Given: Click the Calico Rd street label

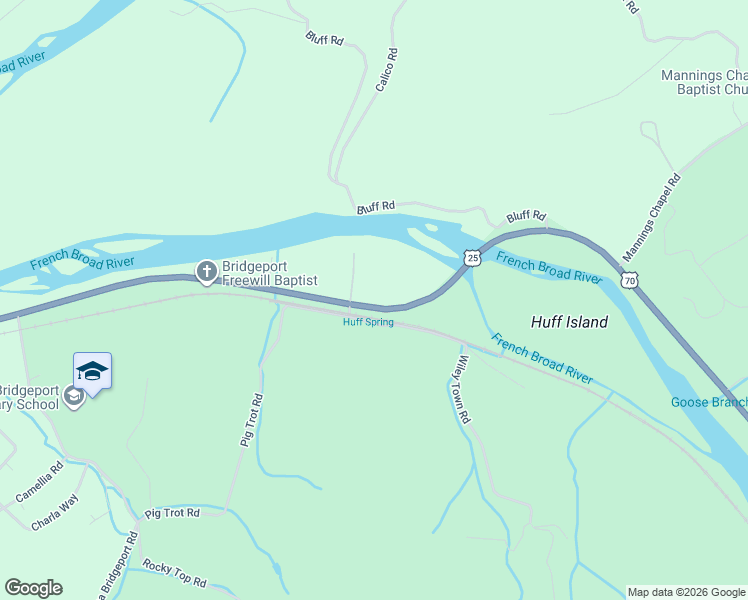Looking at the screenshot, I should [x=386, y=70].
